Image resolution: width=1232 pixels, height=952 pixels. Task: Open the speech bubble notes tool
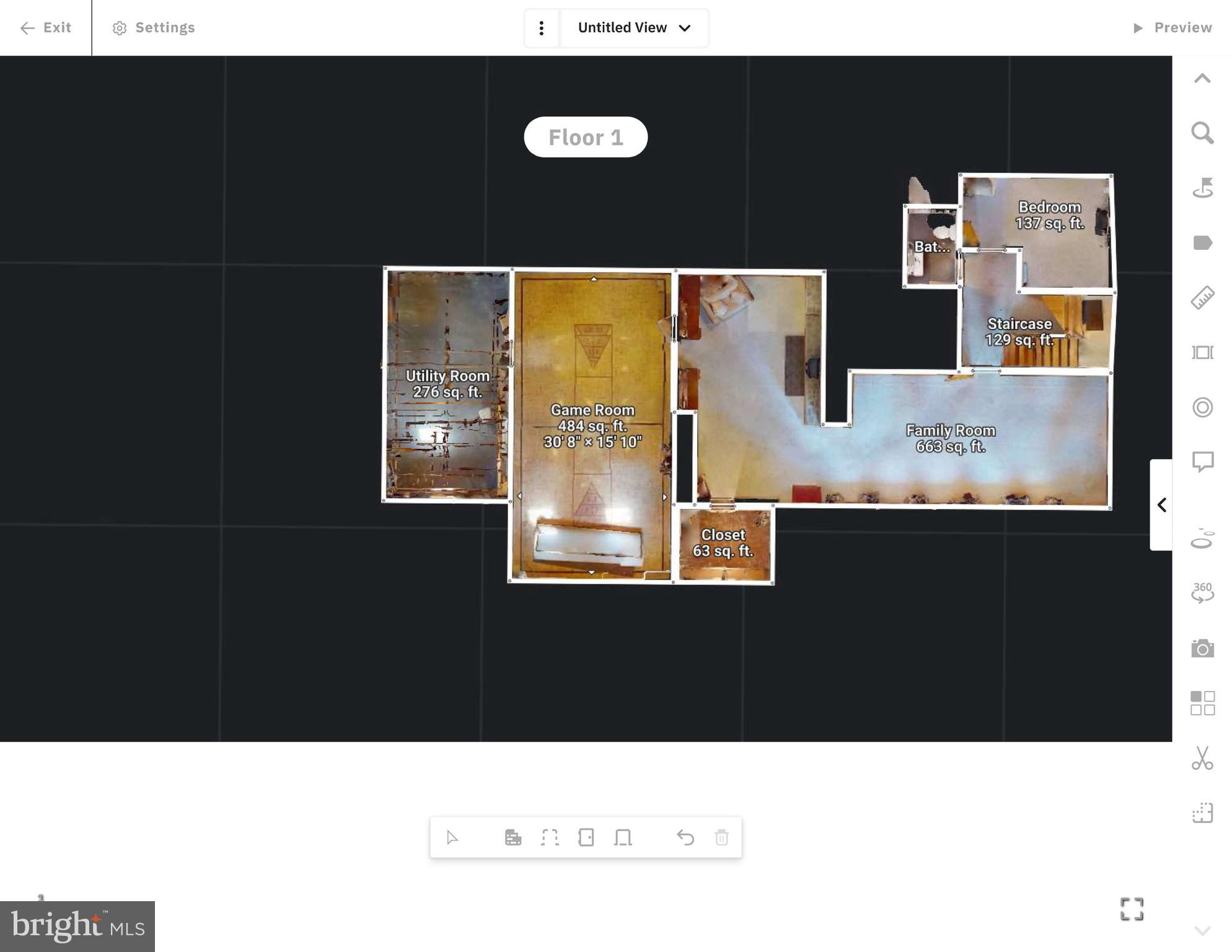click(x=1202, y=462)
